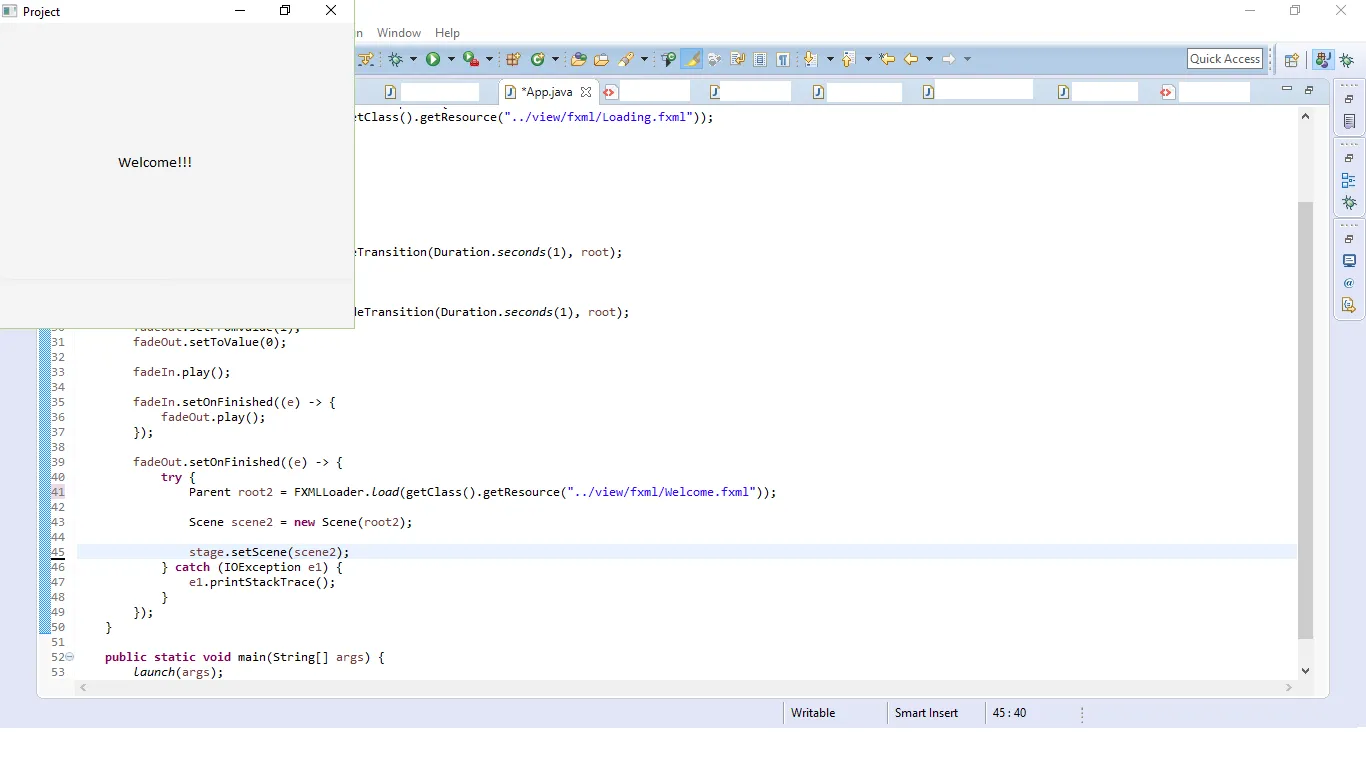The image size is (1366, 768).
Task: Click the vertical scrollbar thumb of the code editor
Action: pyautogui.click(x=1305, y=420)
